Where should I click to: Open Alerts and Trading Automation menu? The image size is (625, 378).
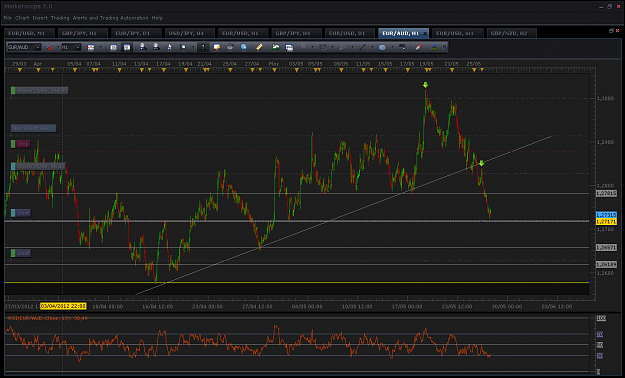[110, 18]
